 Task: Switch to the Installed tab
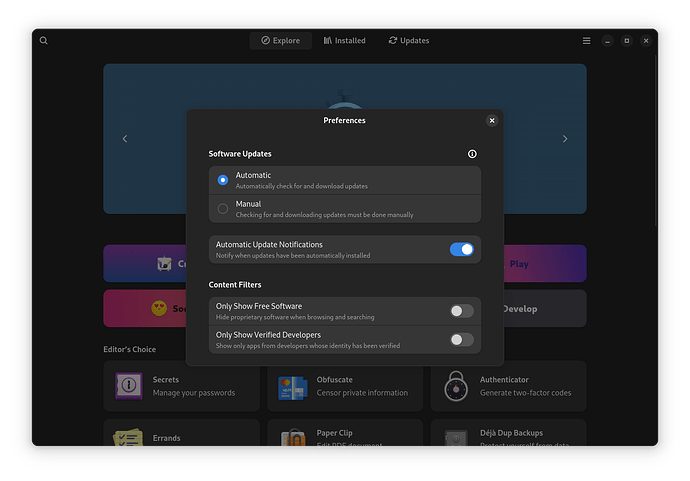click(345, 40)
